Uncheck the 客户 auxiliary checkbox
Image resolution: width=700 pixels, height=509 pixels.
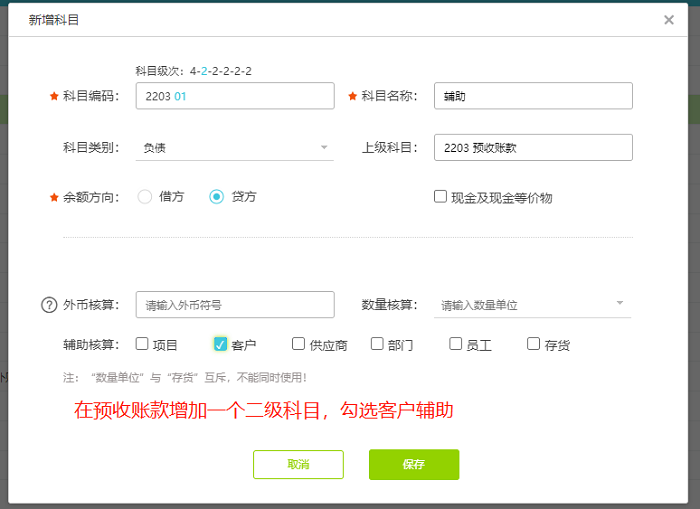[221, 344]
